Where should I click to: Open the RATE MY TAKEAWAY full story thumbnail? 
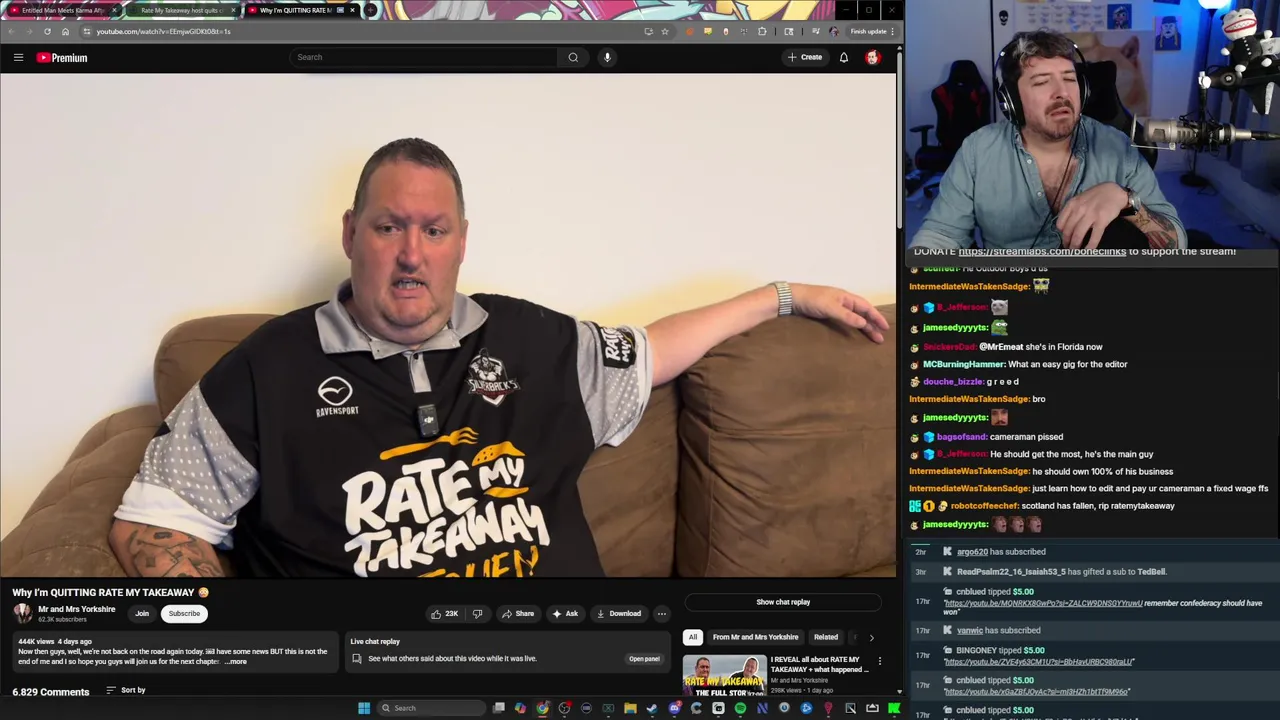(x=724, y=677)
